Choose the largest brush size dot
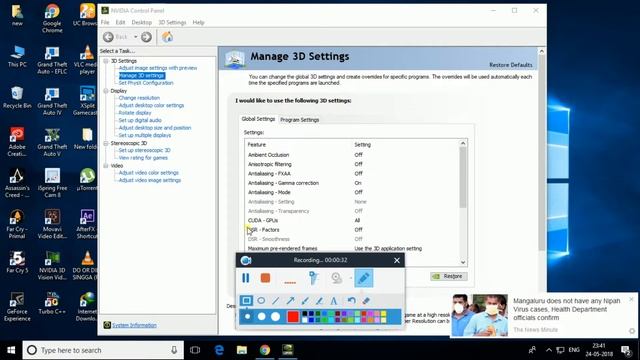Viewport: 640px width, 360px height. coord(276,316)
